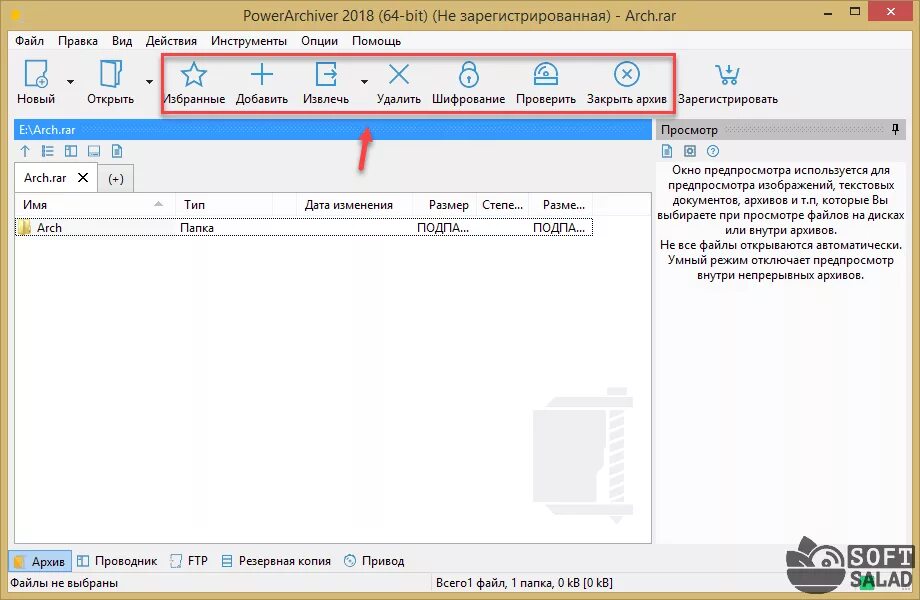Screen dimensions: 920x600
Task: Select the Arch folder row
Action: (x=304, y=228)
